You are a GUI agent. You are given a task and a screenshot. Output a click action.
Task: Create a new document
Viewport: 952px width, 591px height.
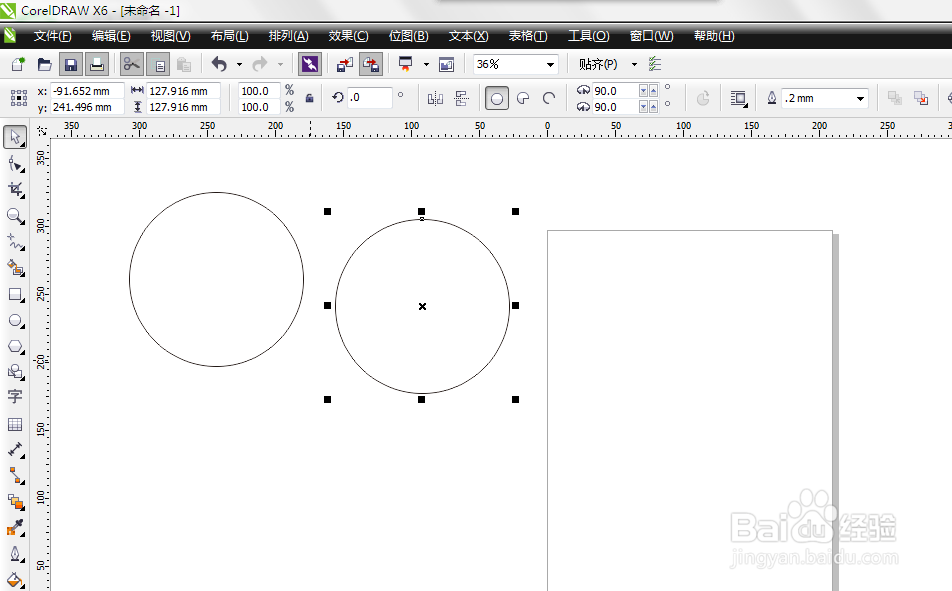(18, 64)
